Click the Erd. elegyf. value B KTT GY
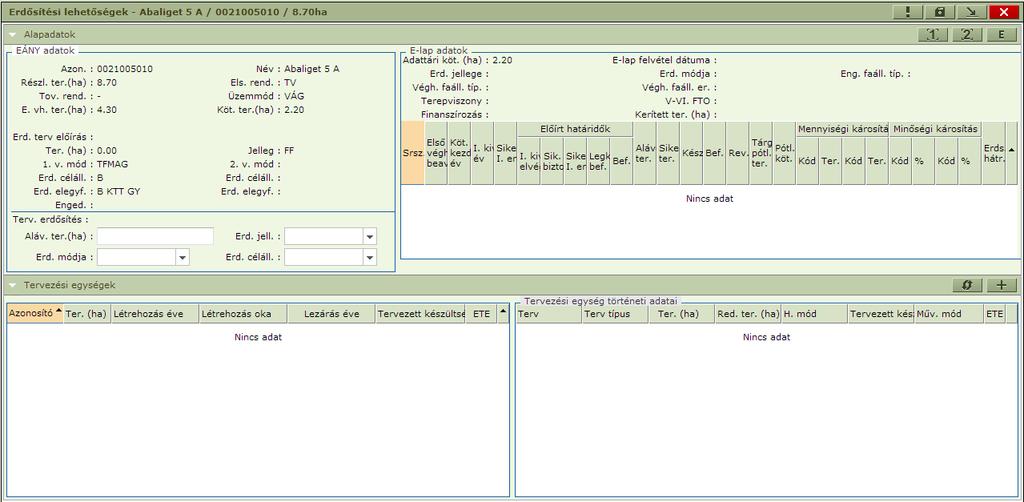Screen dimensions: 1024x502 click(x=118, y=192)
